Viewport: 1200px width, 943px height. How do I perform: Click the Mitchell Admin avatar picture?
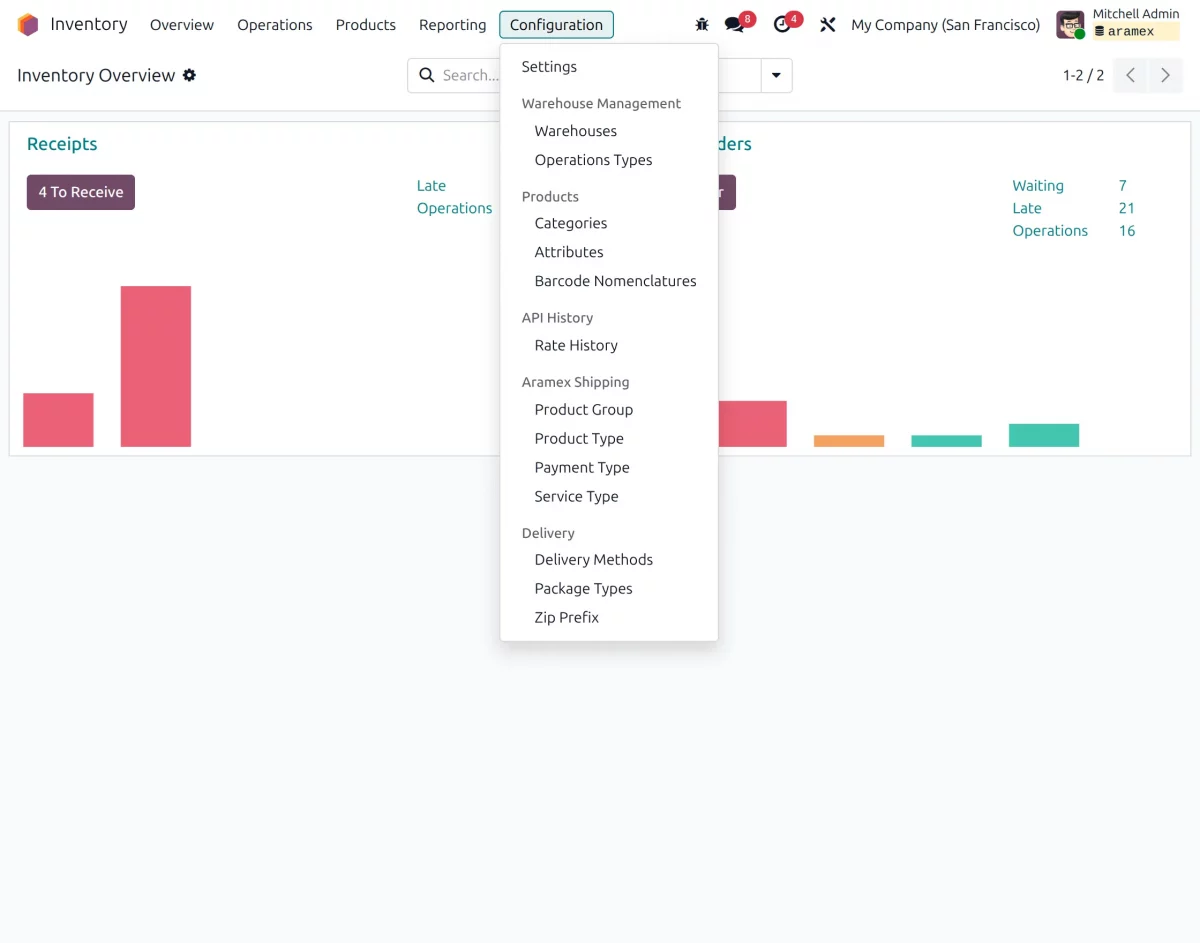(x=1070, y=25)
